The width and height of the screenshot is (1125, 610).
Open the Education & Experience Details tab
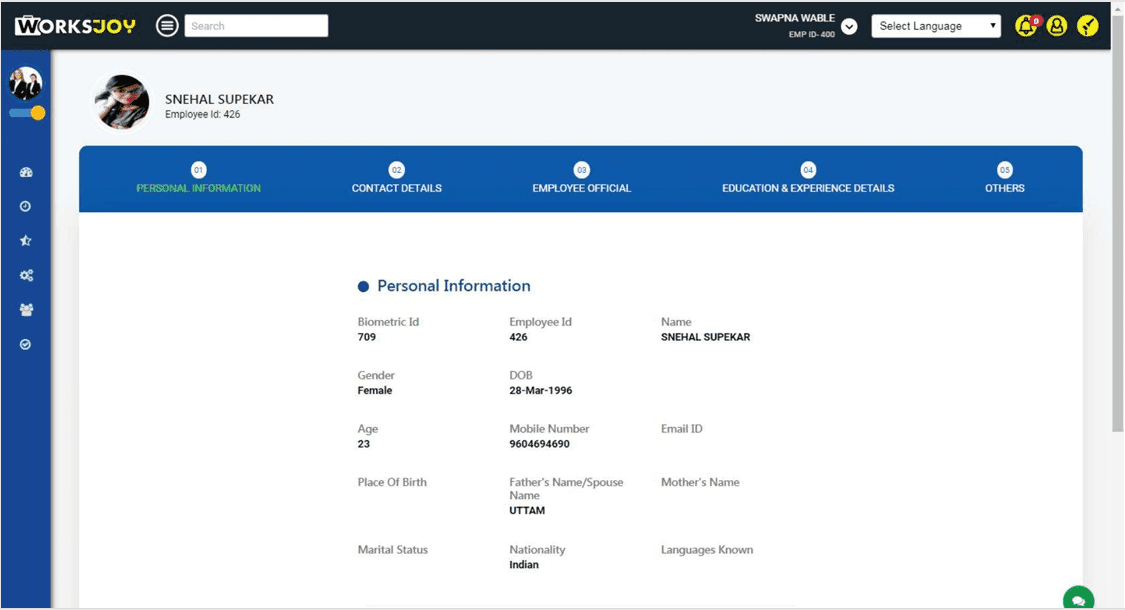pyautogui.click(x=808, y=179)
